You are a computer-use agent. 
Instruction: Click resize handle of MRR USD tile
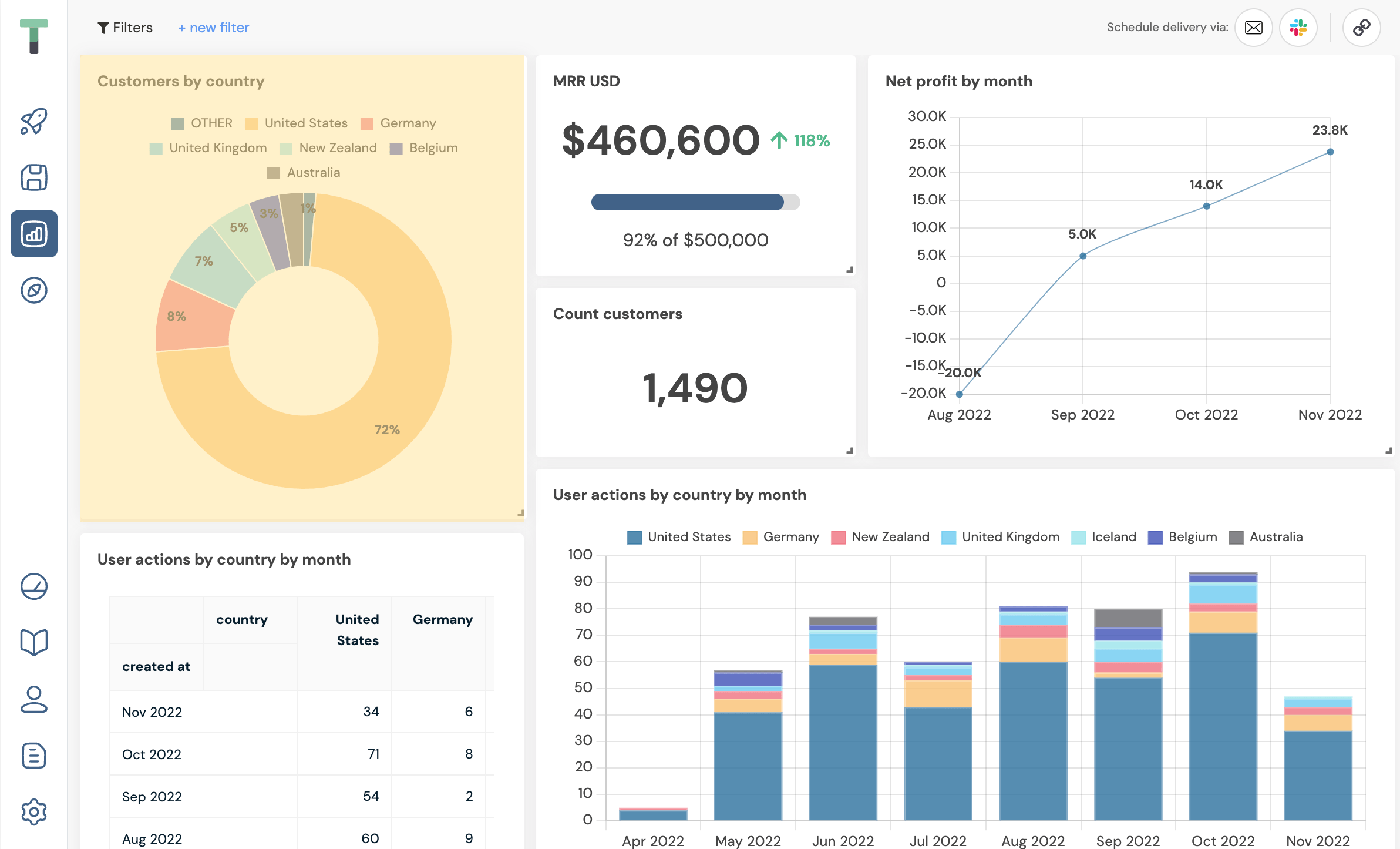[x=849, y=270]
